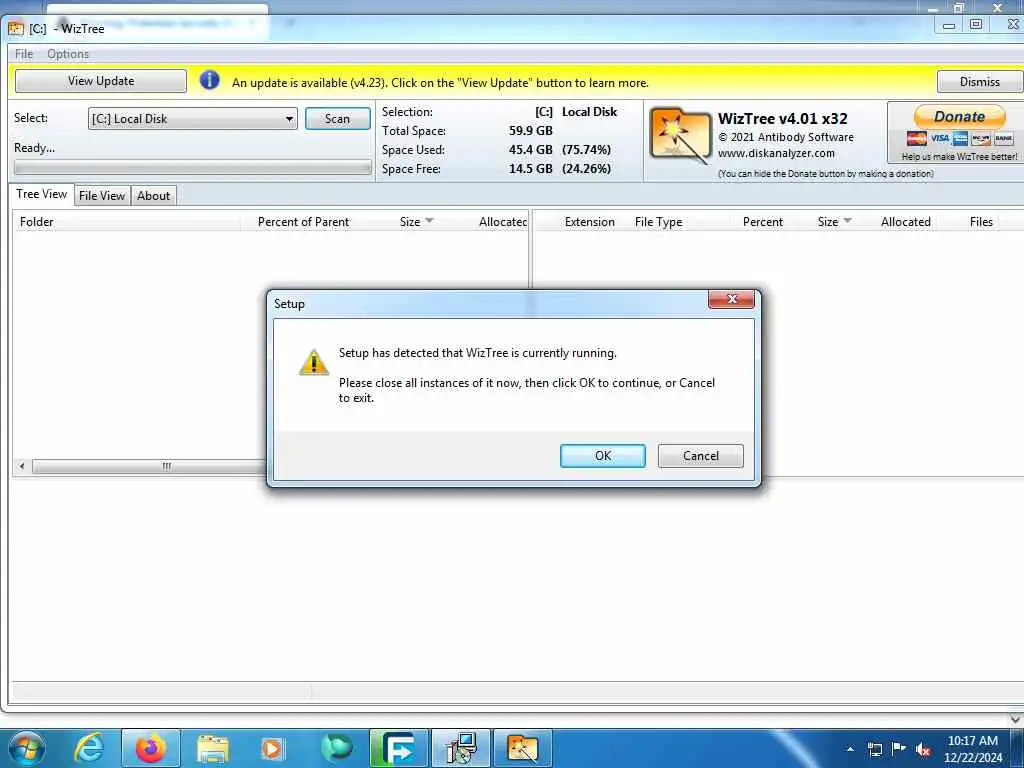Click the Space Used value 45.4 GB
This screenshot has width=1024, height=768.
530,150
